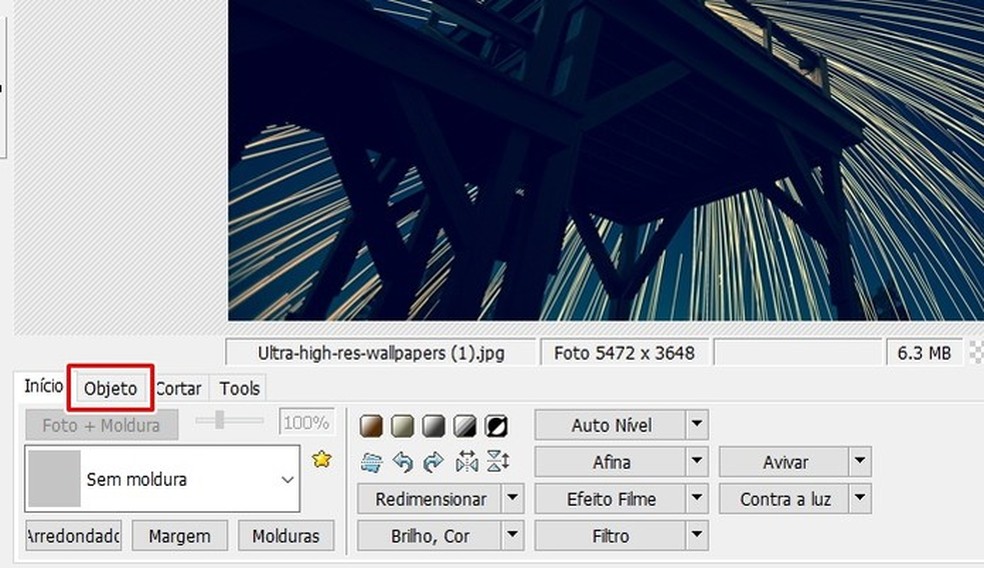Click the frame size slider handle
The height and width of the screenshot is (568, 984).
click(x=220, y=420)
